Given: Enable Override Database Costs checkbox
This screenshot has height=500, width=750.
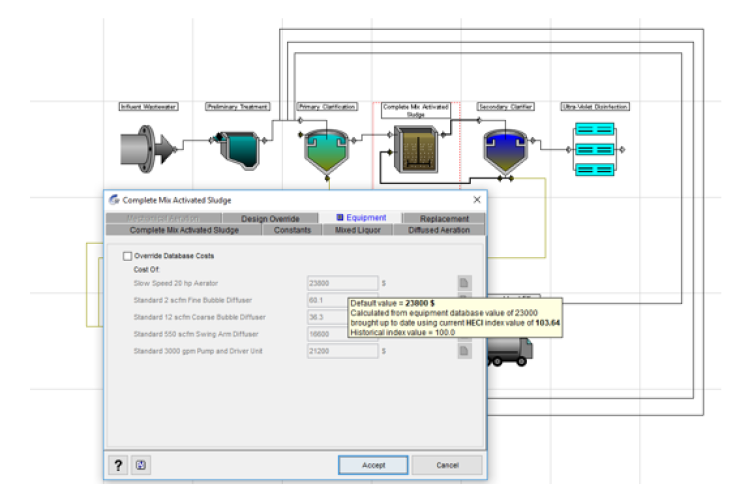Looking at the screenshot, I should point(127,256).
